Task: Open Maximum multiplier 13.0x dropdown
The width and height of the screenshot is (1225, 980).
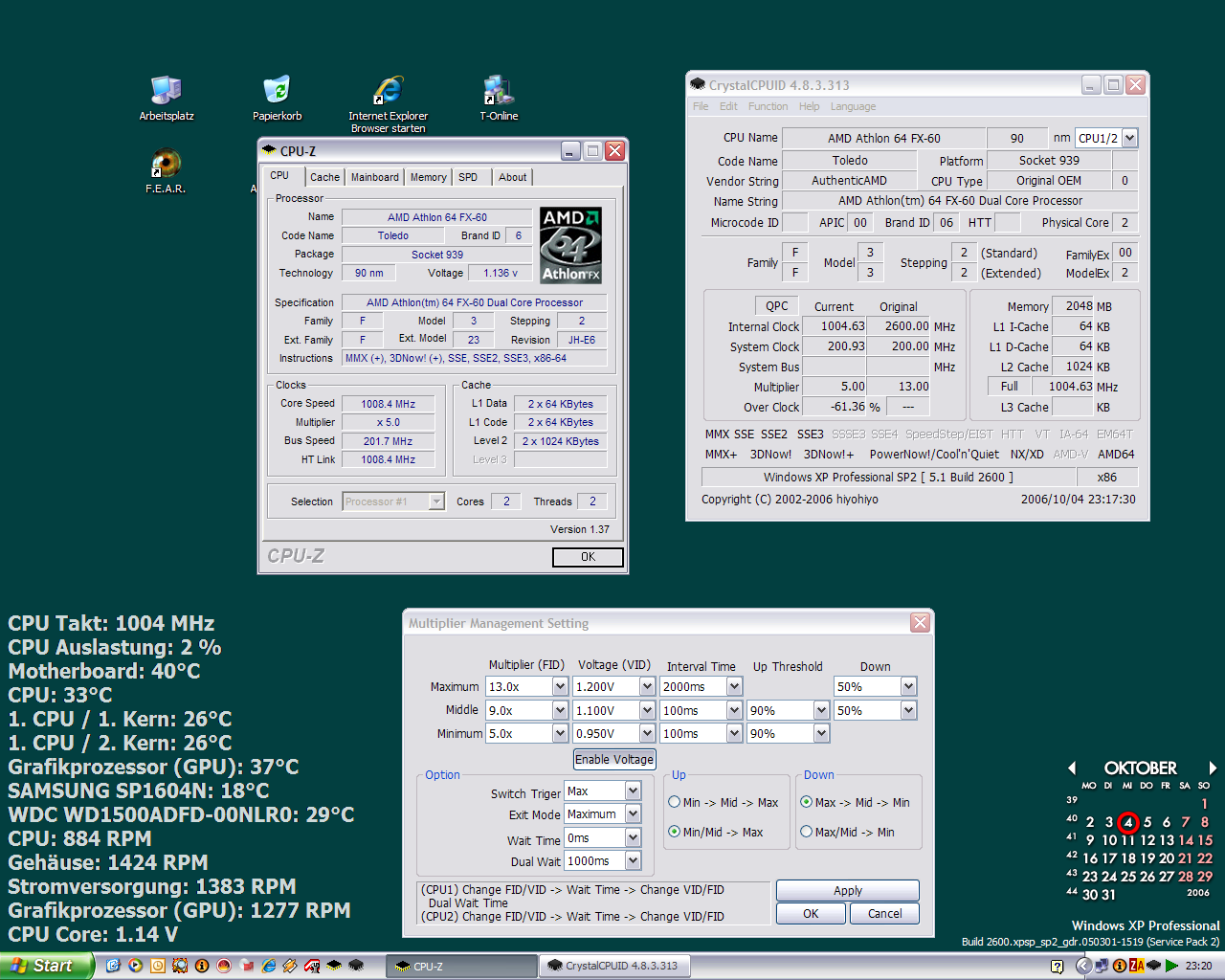Action: point(560,686)
